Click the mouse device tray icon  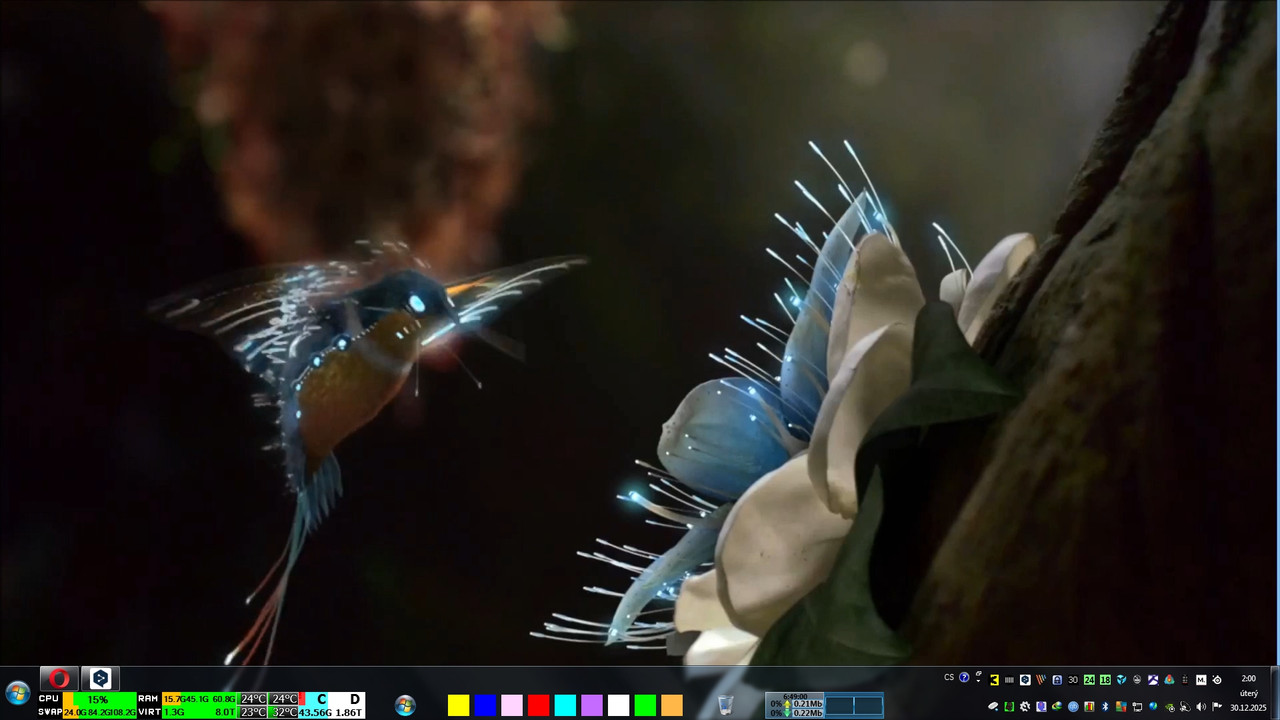[993, 706]
